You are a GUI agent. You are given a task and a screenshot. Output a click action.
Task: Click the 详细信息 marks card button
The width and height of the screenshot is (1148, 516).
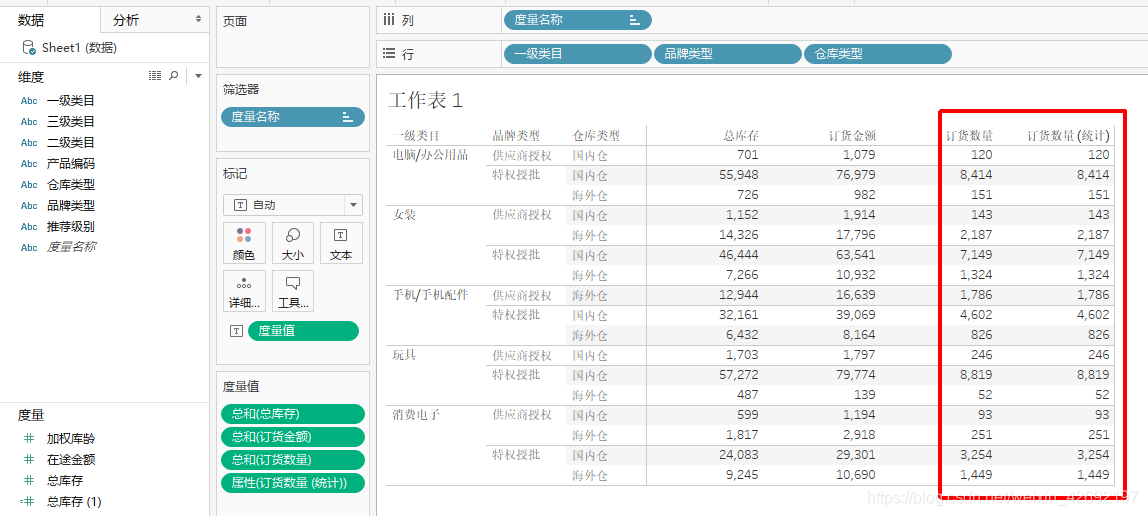tap(244, 291)
